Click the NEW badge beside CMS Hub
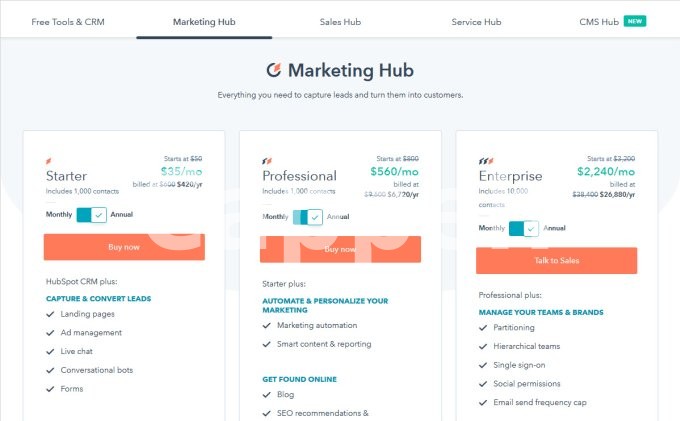The image size is (680, 421). tap(635, 20)
